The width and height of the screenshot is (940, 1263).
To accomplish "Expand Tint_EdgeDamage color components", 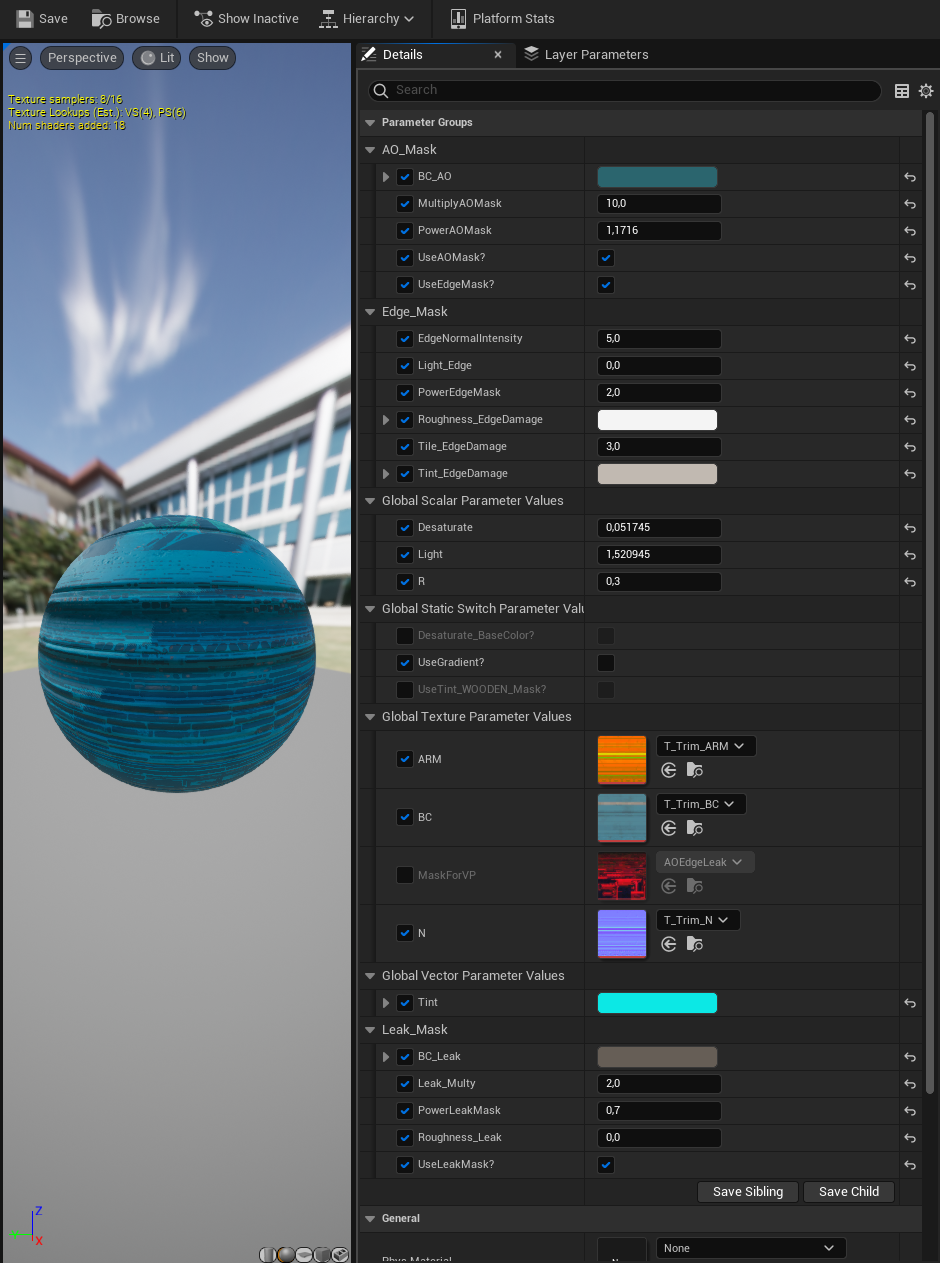I will tap(386, 474).
